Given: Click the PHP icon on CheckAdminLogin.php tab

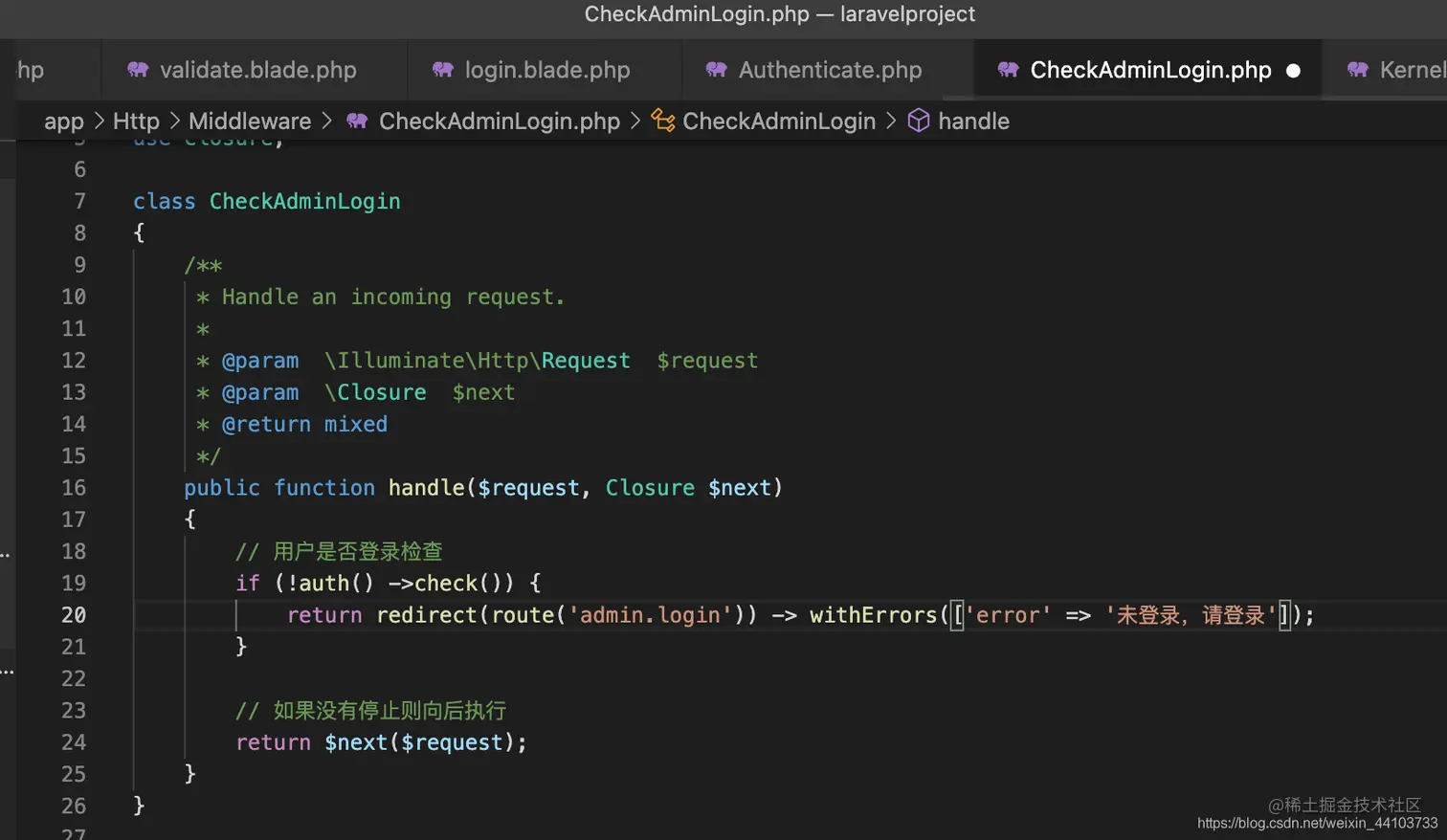Looking at the screenshot, I should coord(1008,70).
